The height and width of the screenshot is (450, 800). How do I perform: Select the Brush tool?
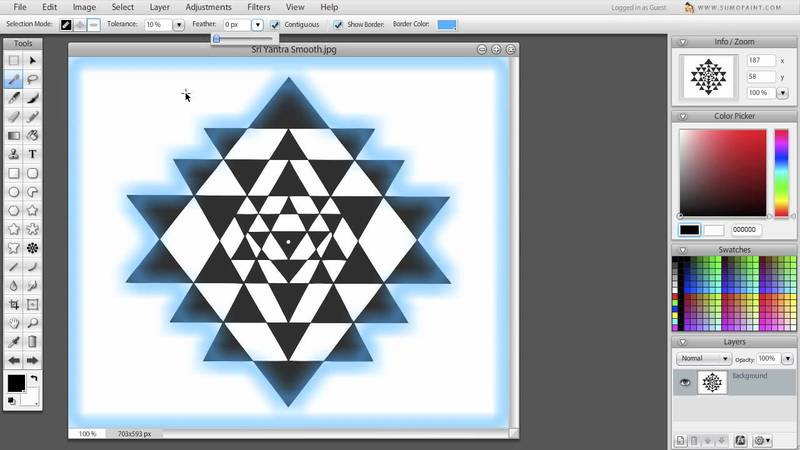click(x=14, y=98)
